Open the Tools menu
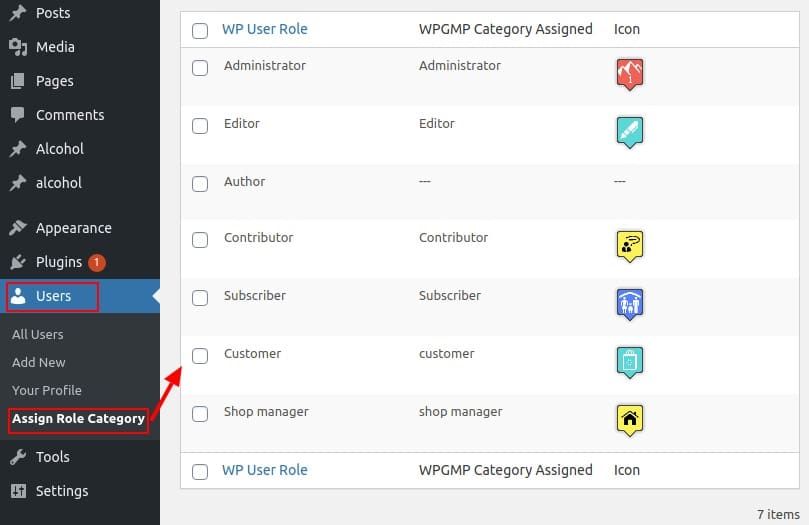The image size is (809, 525). 53,457
